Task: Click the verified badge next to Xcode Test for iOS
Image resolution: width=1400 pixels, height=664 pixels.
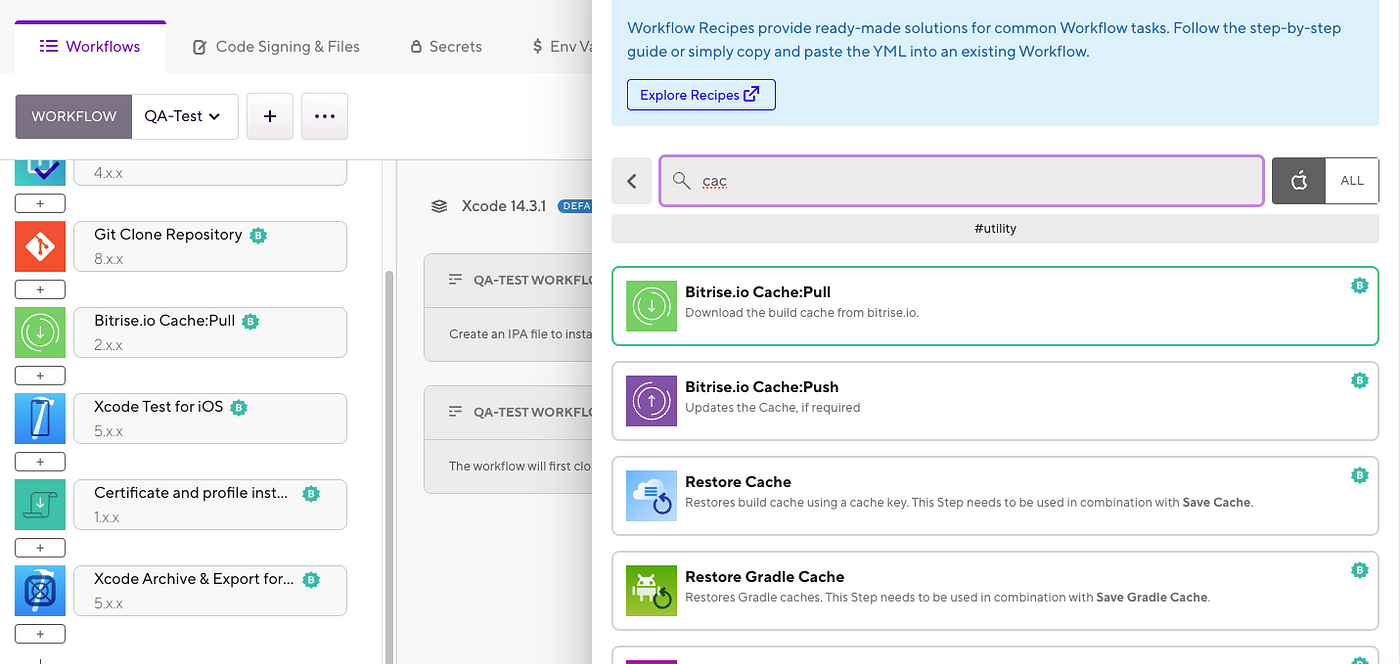Action: [239, 407]
